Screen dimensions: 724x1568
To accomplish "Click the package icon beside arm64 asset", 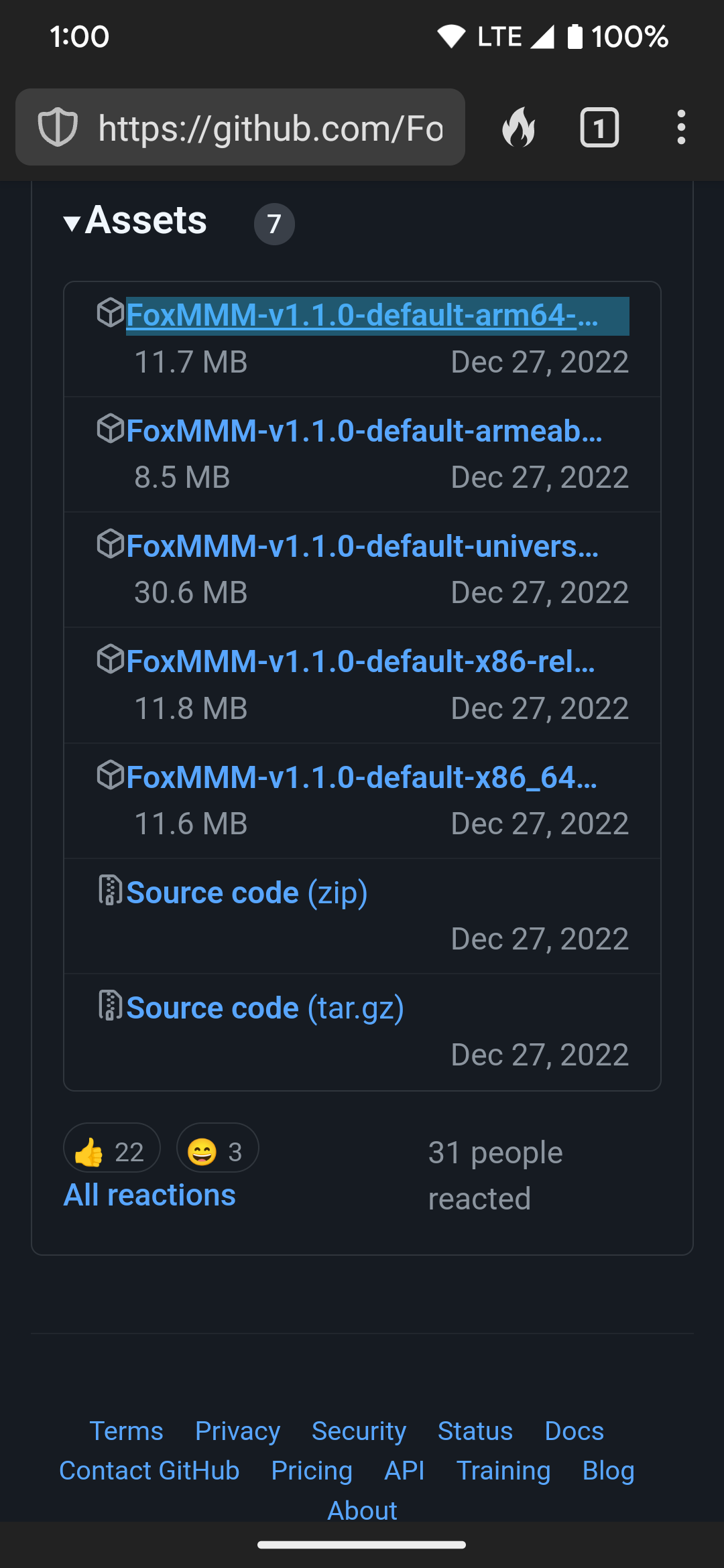I will 111,313.
